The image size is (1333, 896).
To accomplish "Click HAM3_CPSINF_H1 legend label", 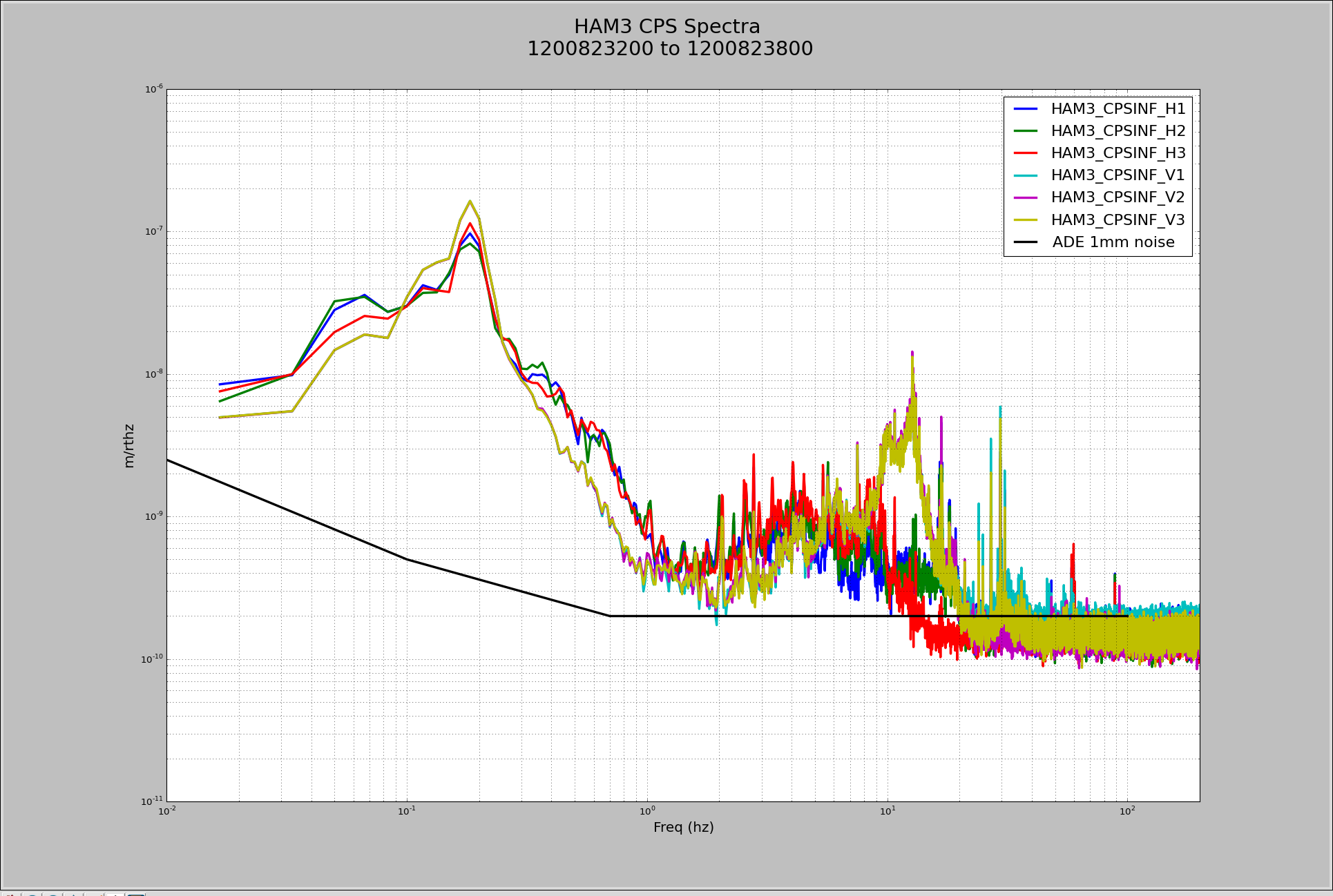I will click(x=1118, y=109).
